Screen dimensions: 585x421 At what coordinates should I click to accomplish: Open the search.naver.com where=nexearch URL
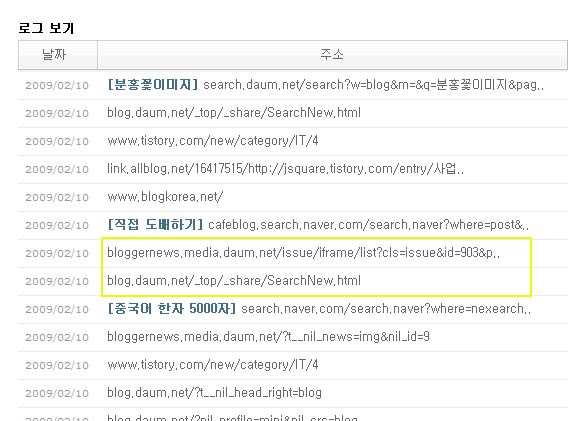pyautogui.click(x=386, y=309)
